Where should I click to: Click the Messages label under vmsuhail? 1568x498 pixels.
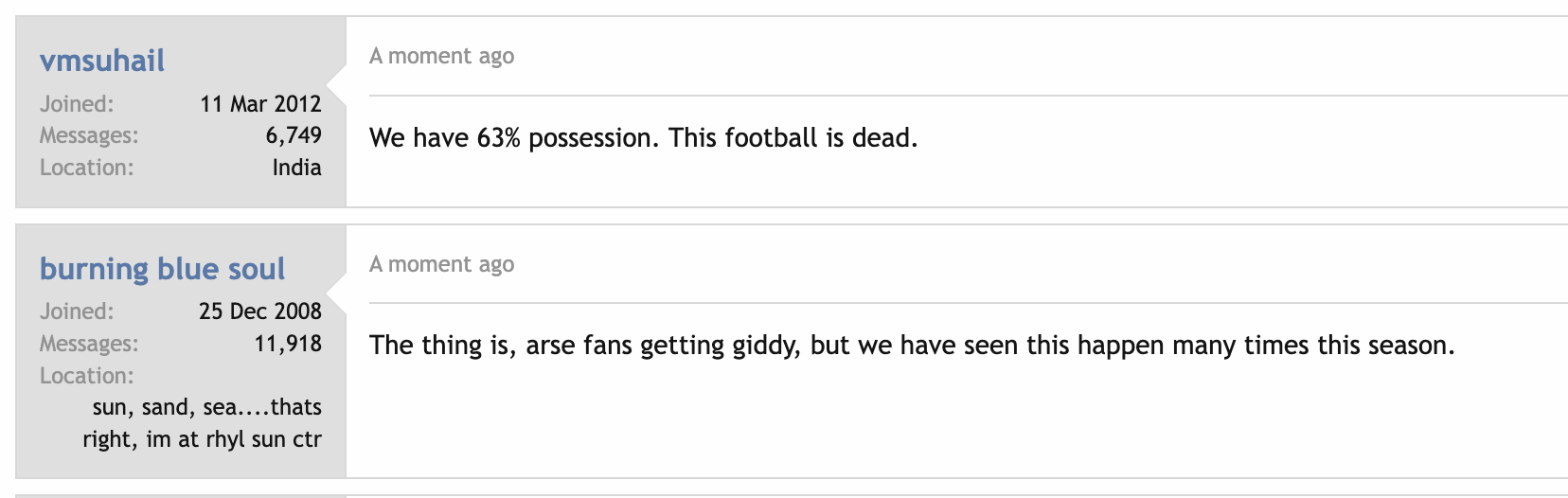pyautogui.click(x=89, y=135)
